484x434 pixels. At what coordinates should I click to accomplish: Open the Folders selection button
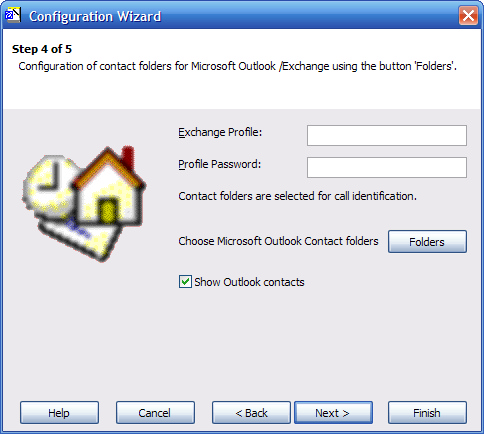(x=427, y=241)
